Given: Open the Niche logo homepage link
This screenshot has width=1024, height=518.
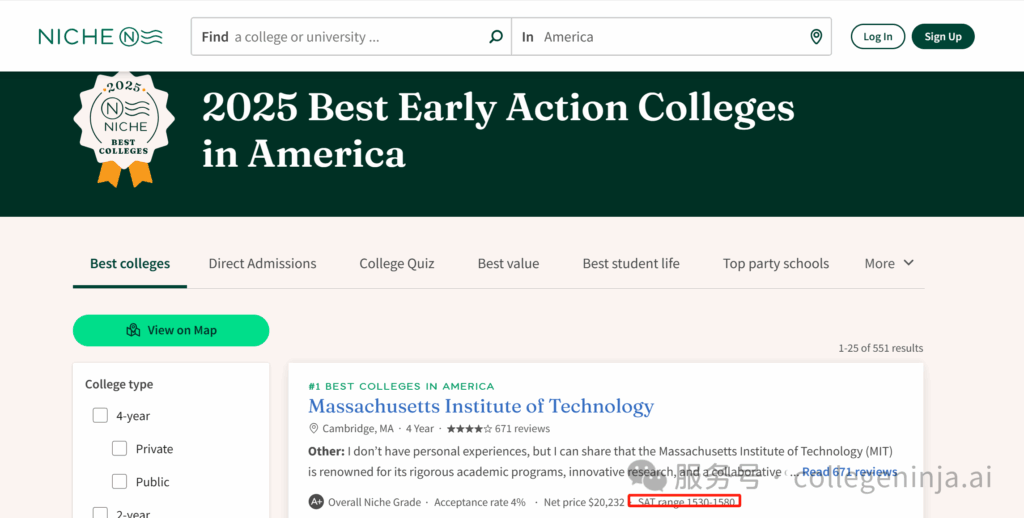Looking at the screenshot, I should pos(101,37).
